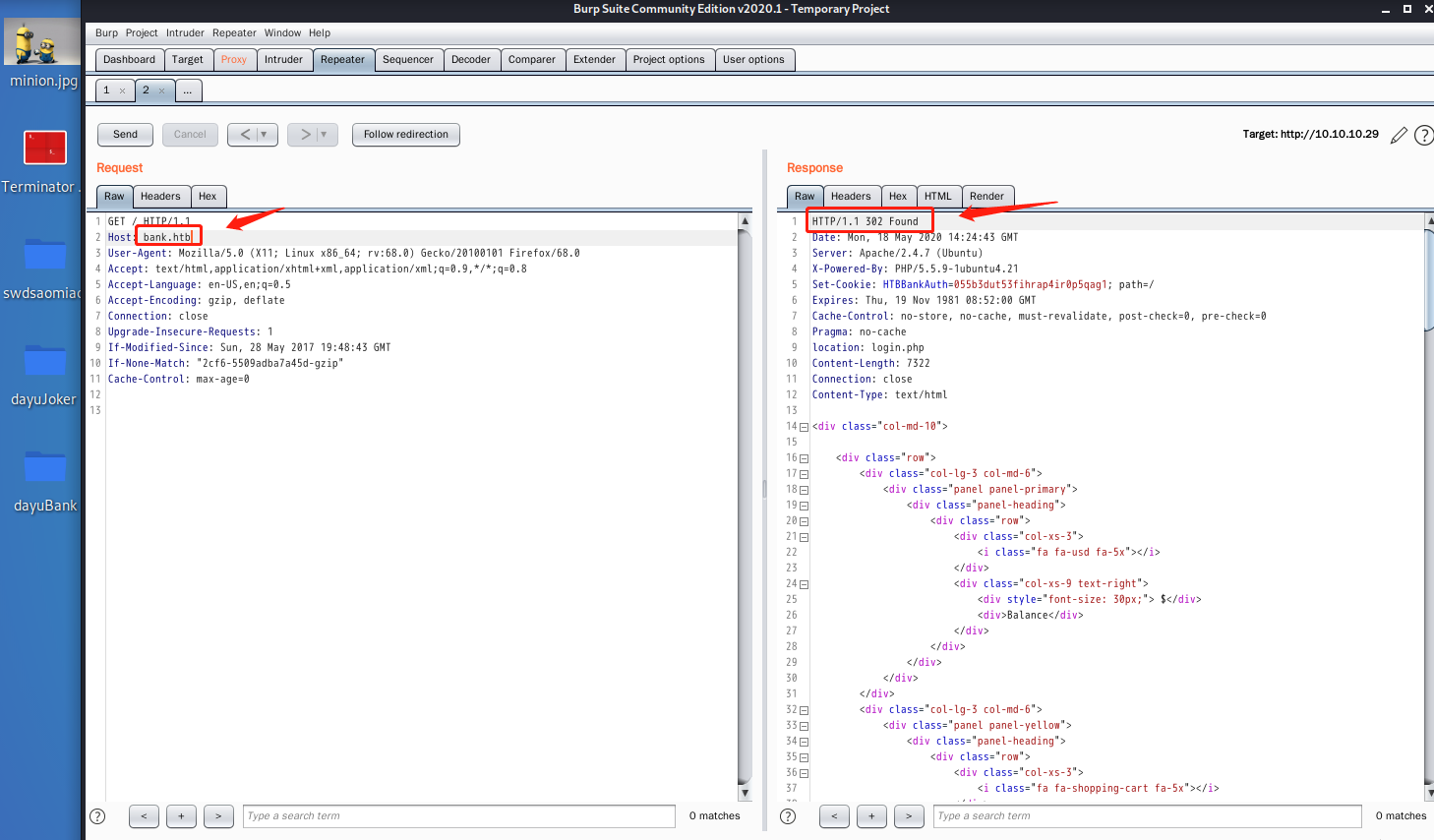Viewport: 1434px width, 840px height.
Task: Open the dayuBank desktop folder
Action: pyautogui.click(x=45, y=481)
